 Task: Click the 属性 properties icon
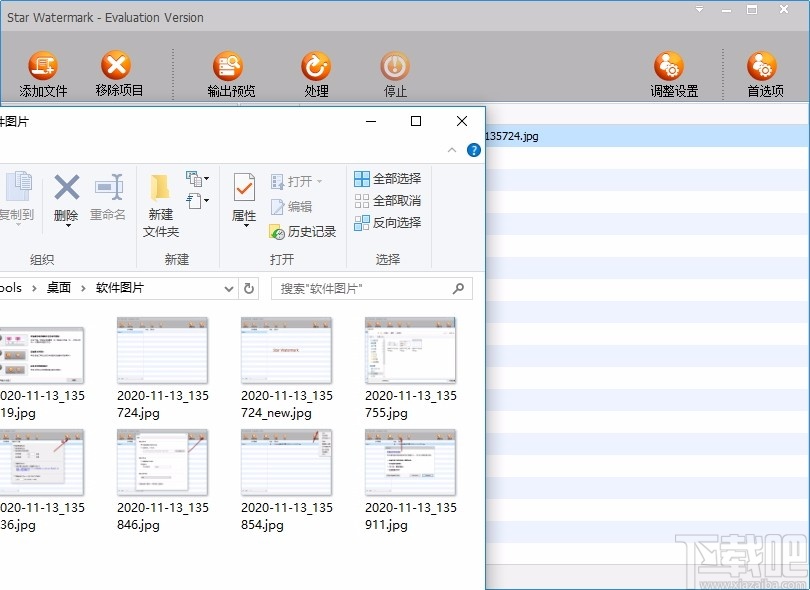(244, 187)
